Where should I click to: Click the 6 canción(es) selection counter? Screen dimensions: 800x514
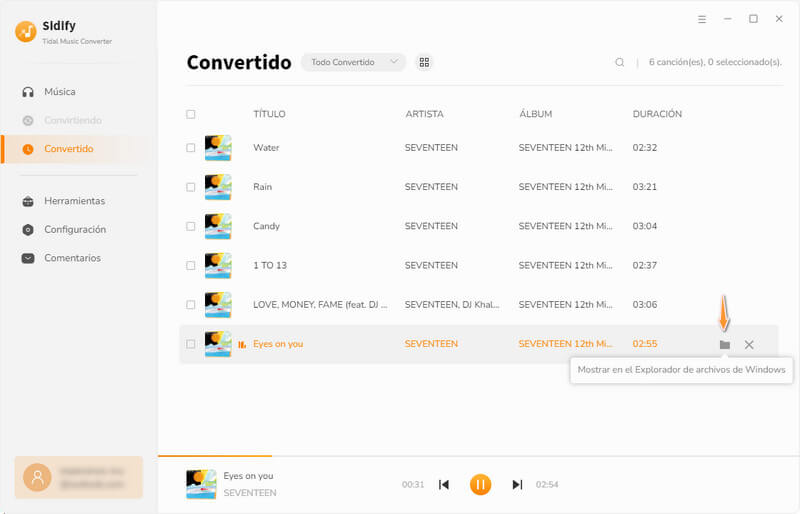(x=715, y=62)
